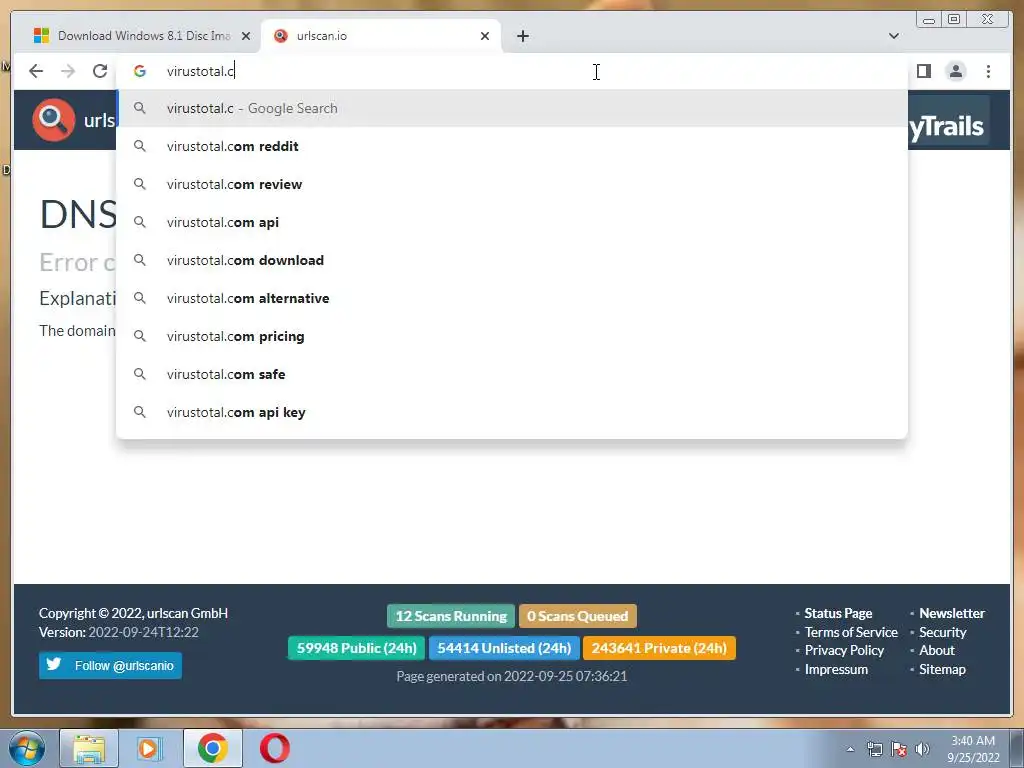Viewport: 1024px width, 768px height.
Task: Pick the 'virustotal.com api key' suggestion
Action: 511,412
